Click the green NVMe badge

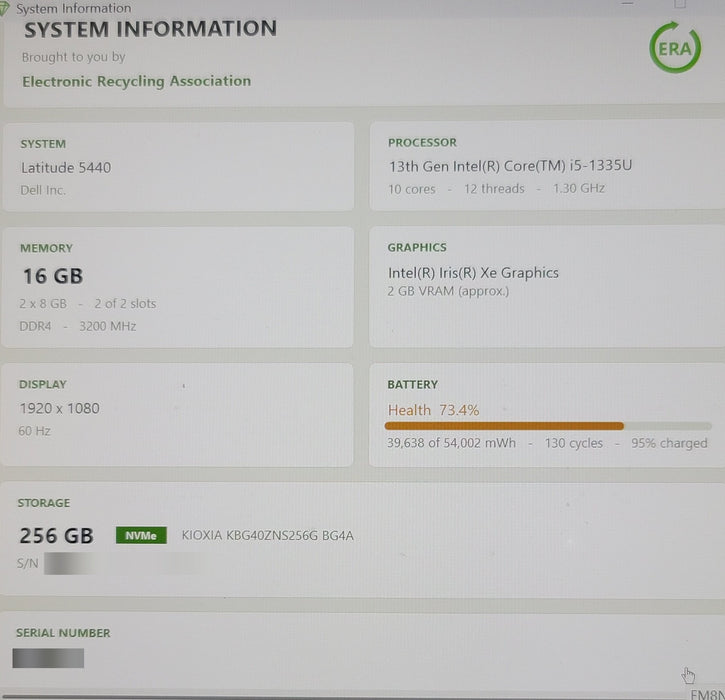(x=141, y=535)
